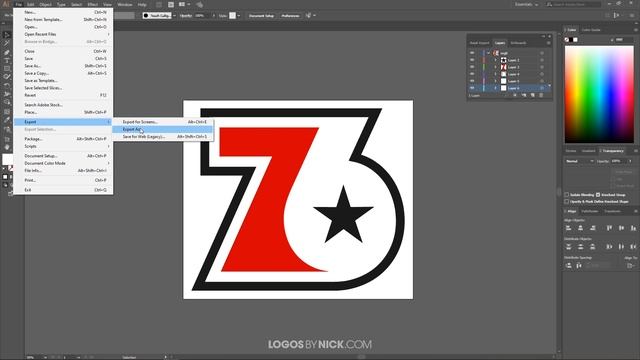Click horizontal align center icon
The width and height of the screenshot is (640, 360).
(580, 228)
